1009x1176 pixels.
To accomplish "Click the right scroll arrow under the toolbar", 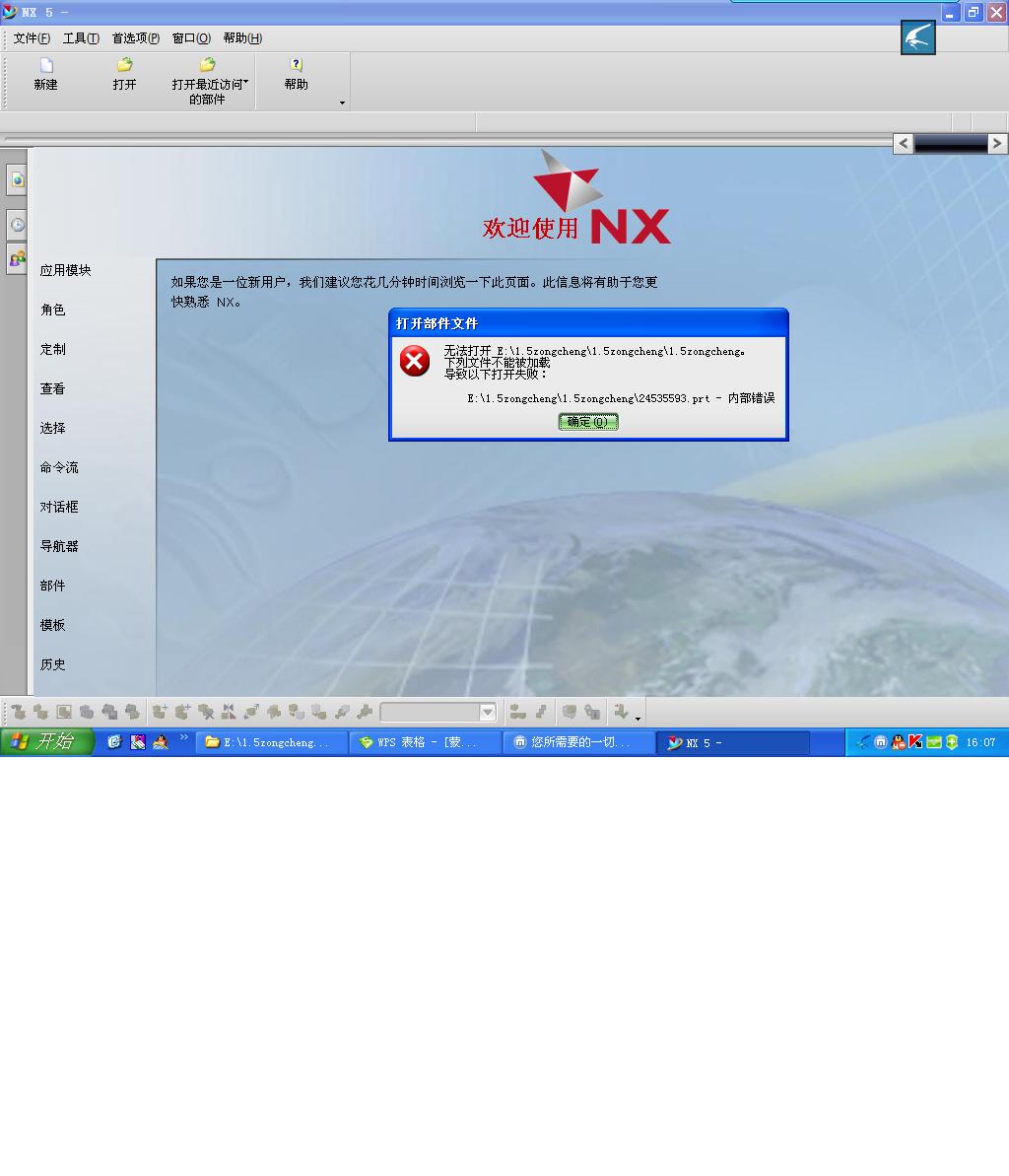I will point(997,144).
